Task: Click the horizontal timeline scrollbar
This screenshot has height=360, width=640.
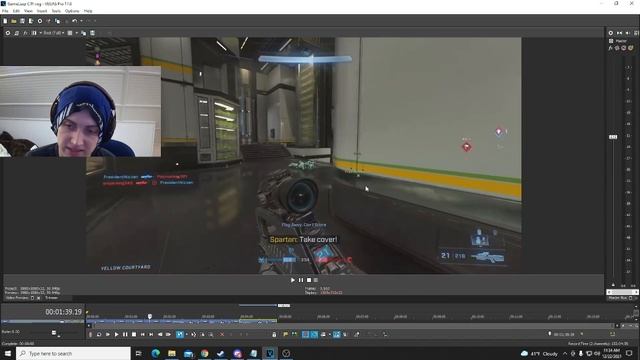Action: click(354, 326)
